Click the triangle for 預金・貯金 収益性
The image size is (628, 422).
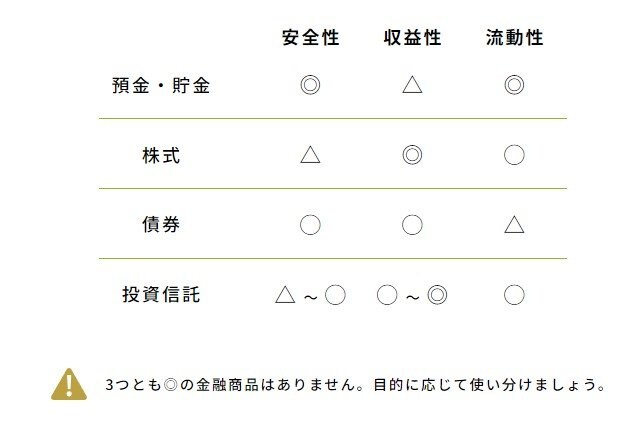pyautogui.click(x=412, y=85)
